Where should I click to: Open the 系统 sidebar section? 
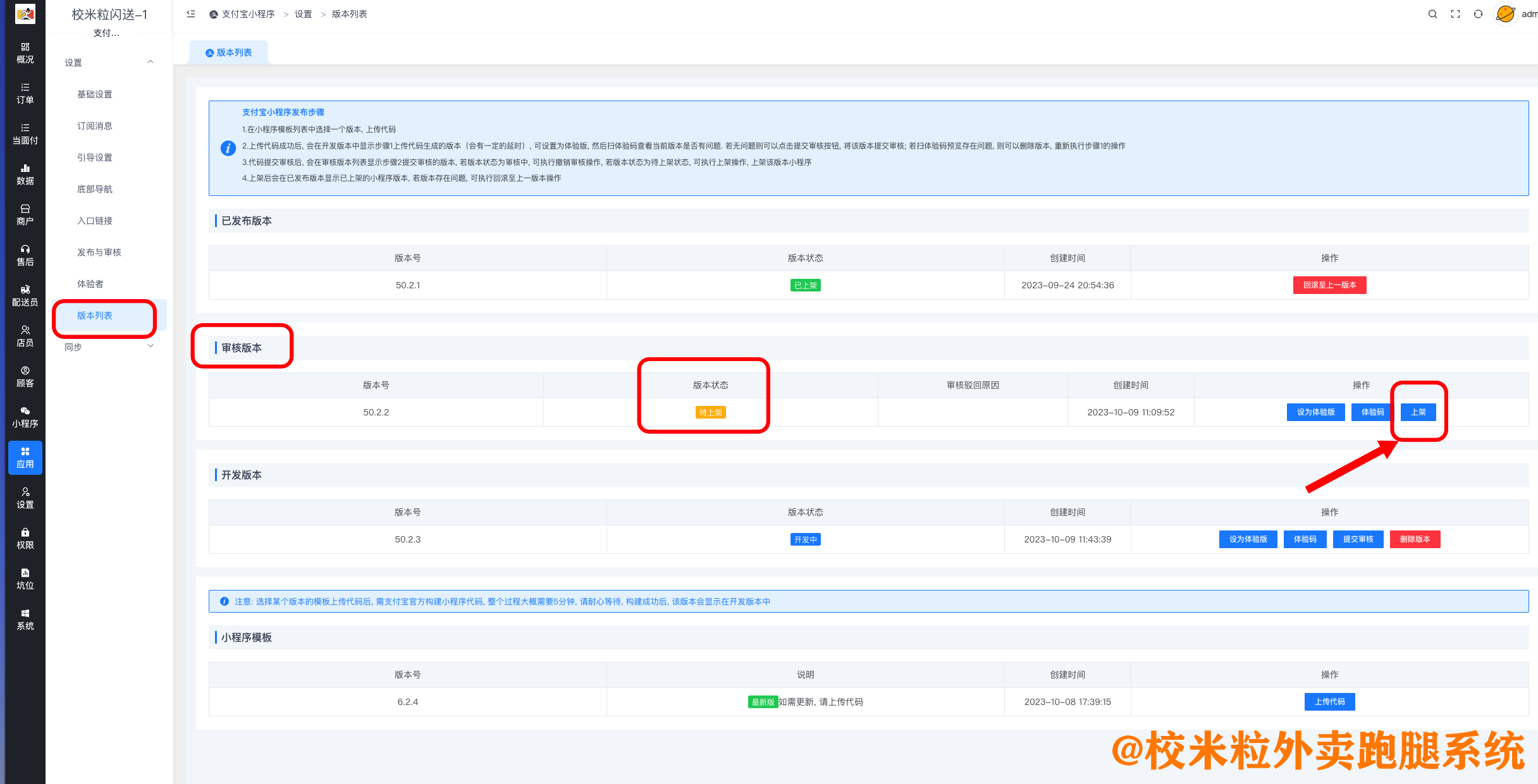[x=25, y=620]
